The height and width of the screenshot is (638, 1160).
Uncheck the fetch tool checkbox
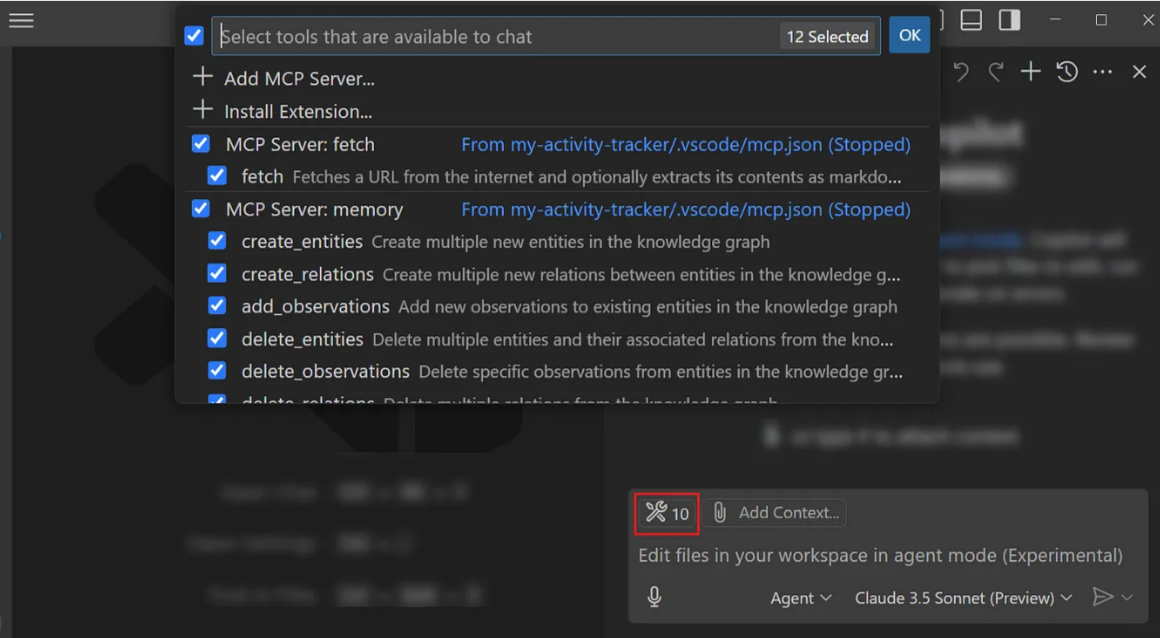(217, 176)
